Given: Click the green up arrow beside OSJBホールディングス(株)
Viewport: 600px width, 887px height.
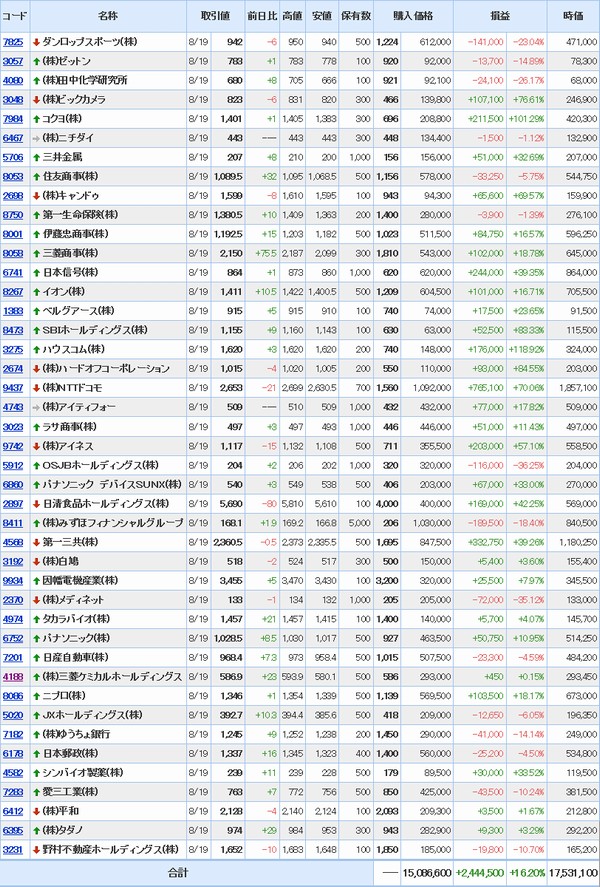Looking at the screenshot, I should [37, 466].
